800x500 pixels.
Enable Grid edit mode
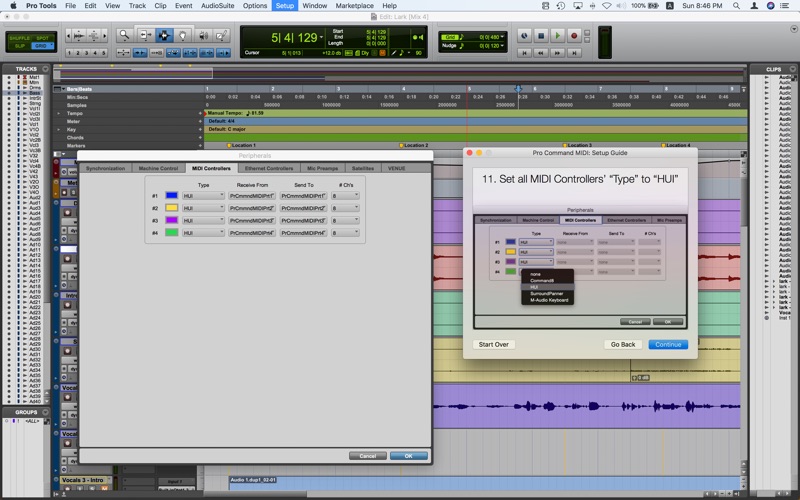pos(41,46)
